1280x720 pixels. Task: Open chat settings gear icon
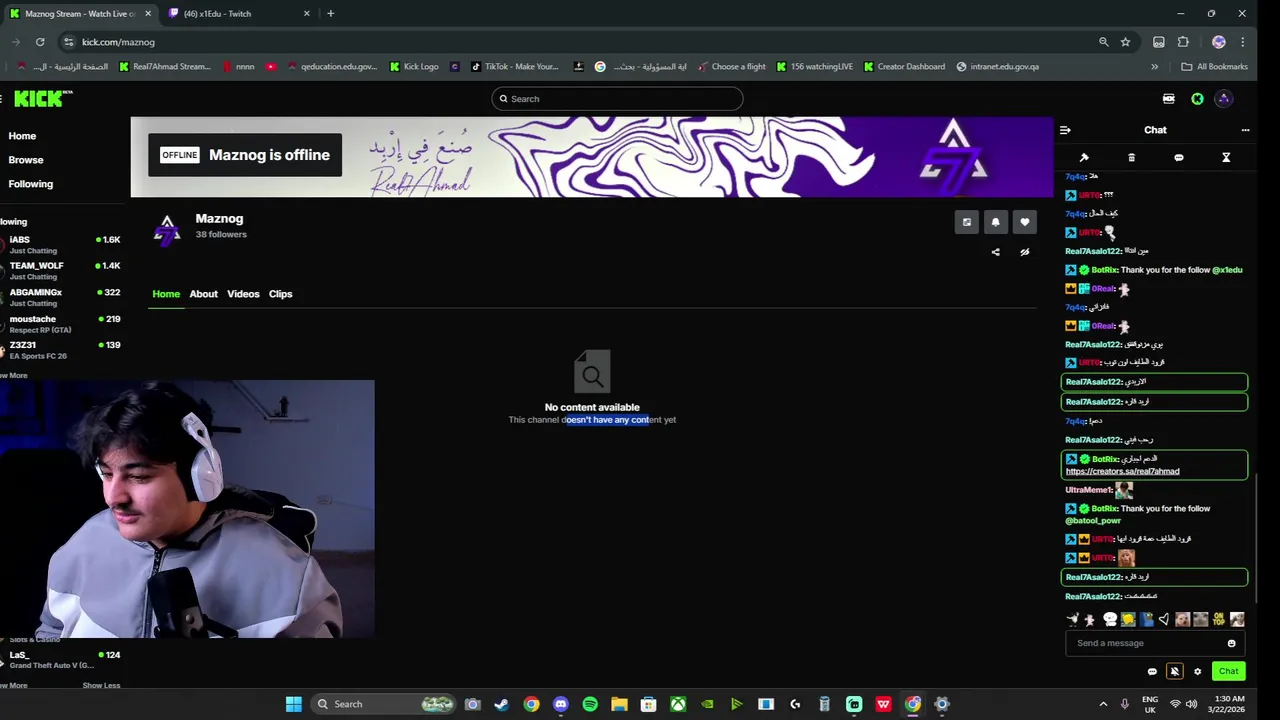pyautogui.click(x=1197, y=671)
